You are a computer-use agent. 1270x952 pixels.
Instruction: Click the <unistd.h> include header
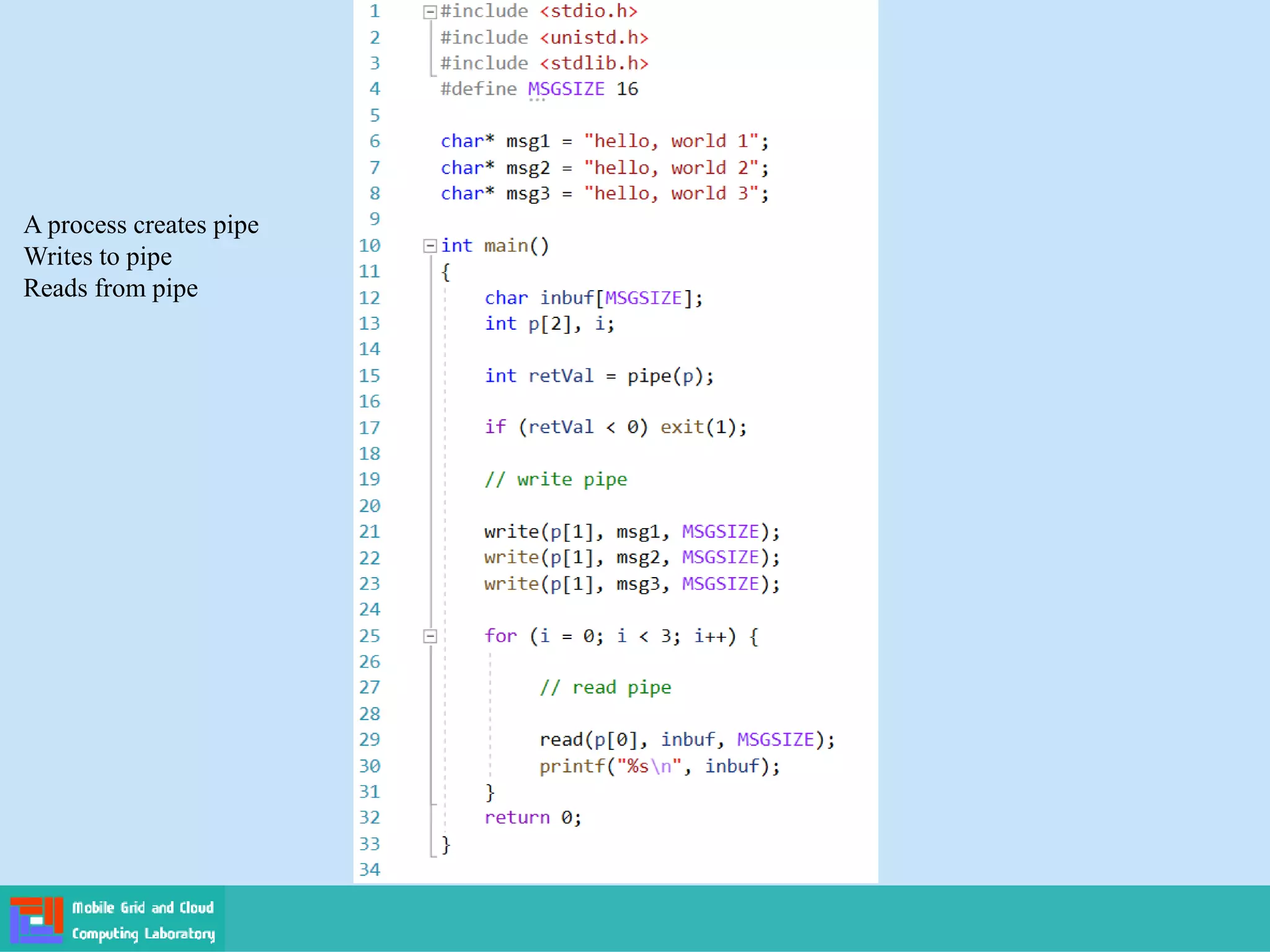point(594,38)
